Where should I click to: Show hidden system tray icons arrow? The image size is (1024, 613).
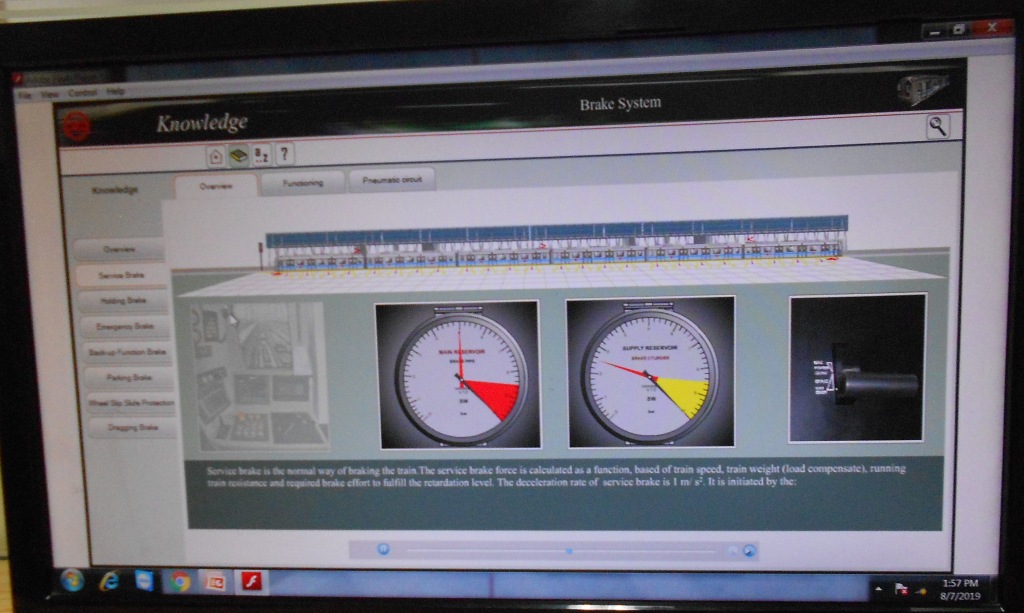point(879,590)
